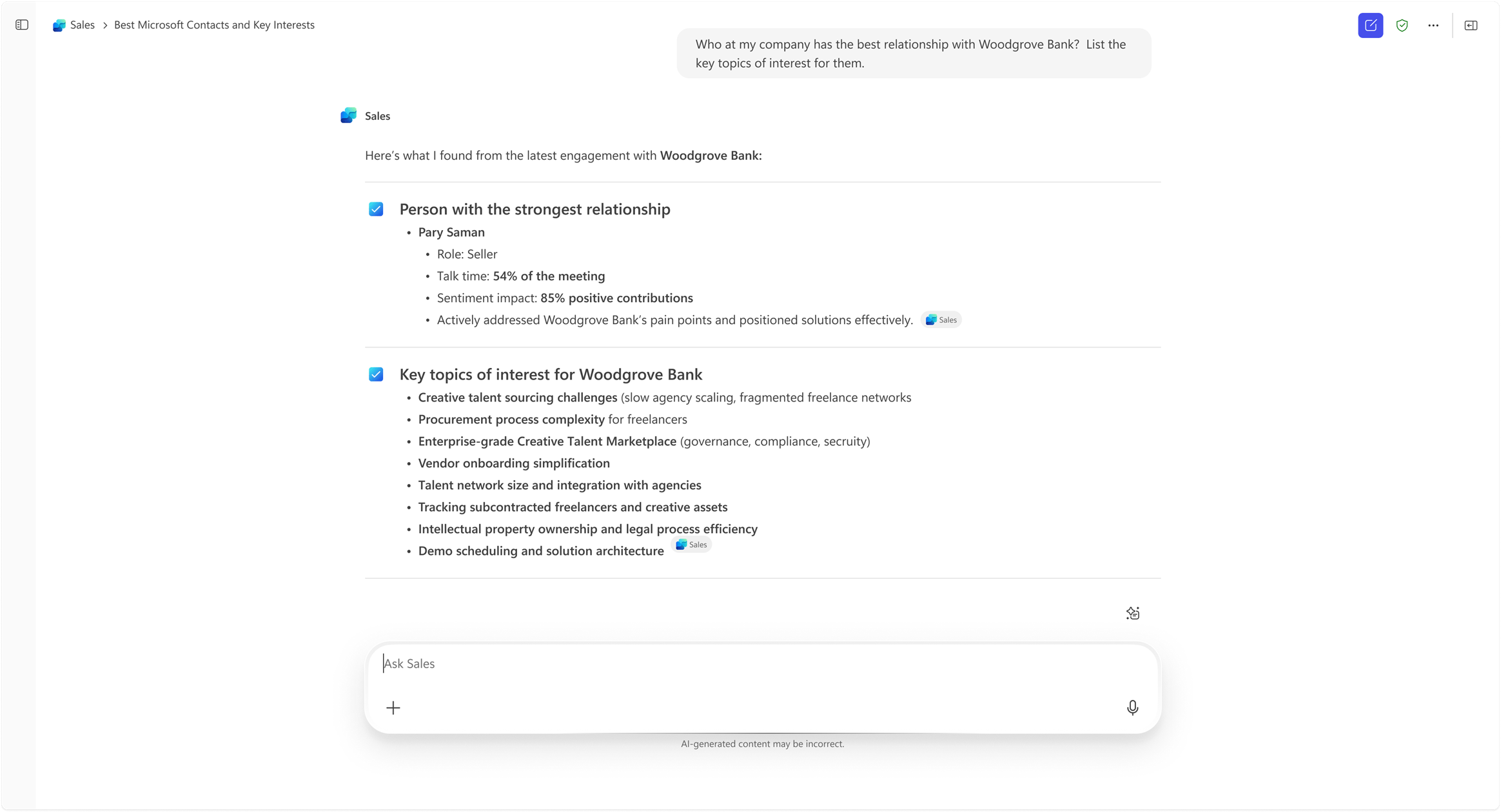The height and width of the screenshot is (812, 1501).
Task: Click the Sales app logo in the breadcrumb
Action: coord(59,25)
